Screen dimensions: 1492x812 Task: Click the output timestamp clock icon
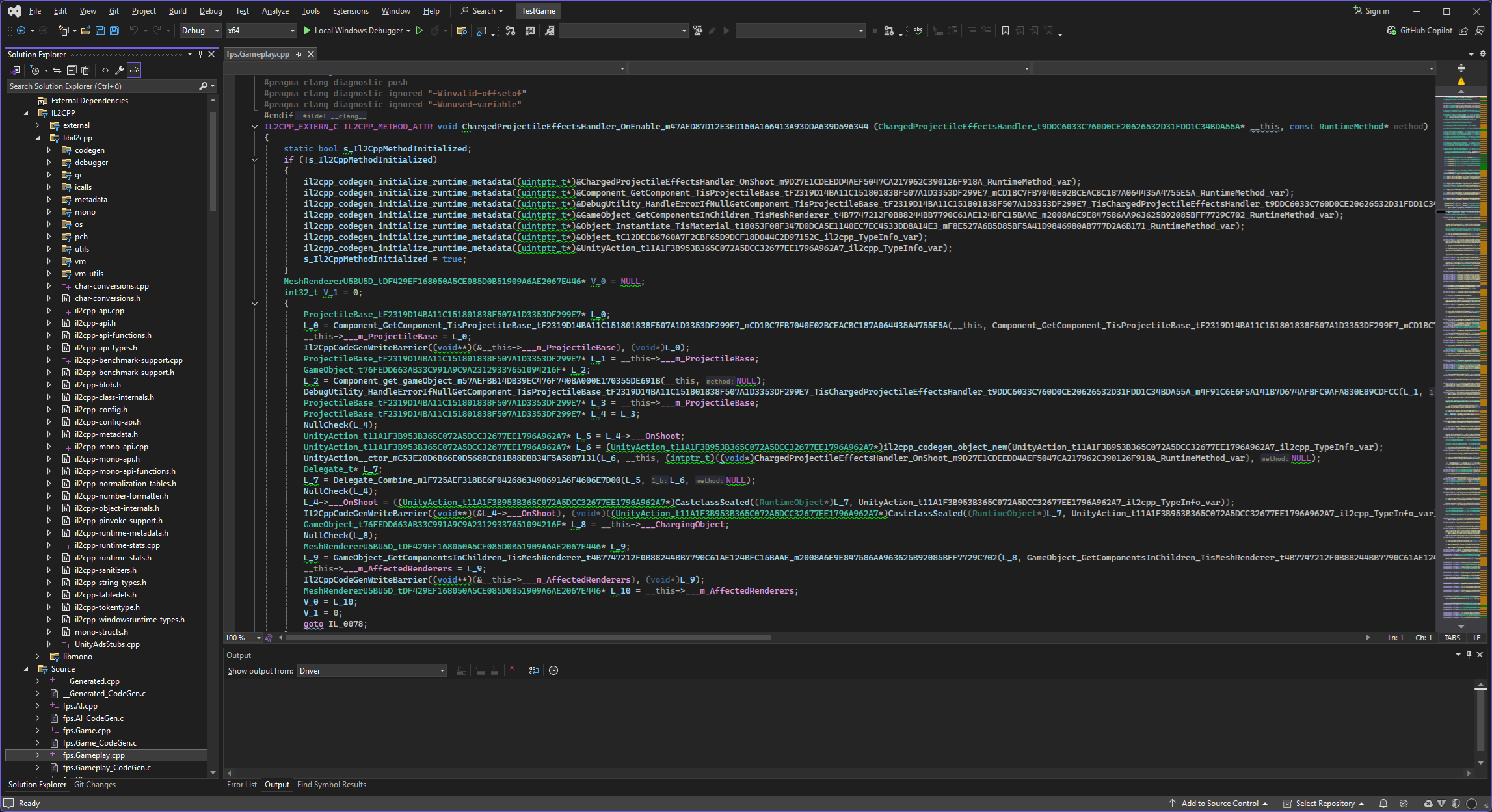coord(553,670)
